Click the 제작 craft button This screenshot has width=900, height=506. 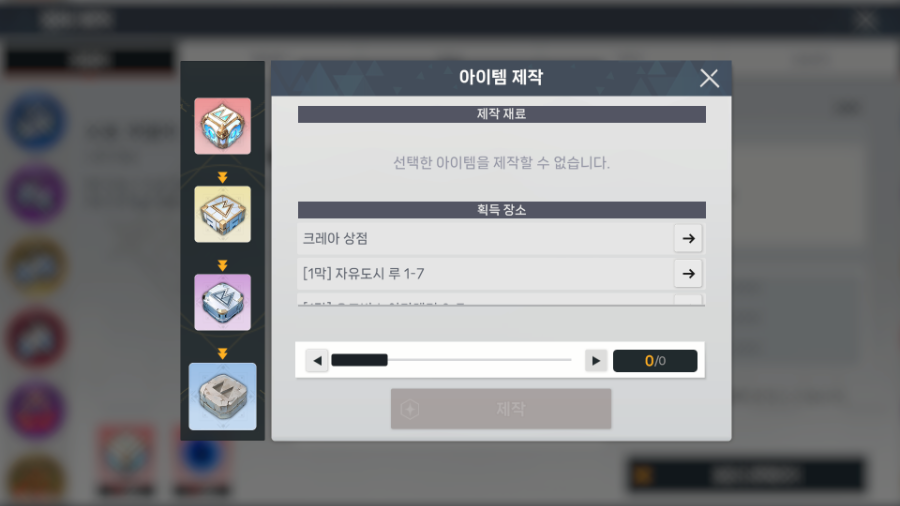tap(501, 408)
